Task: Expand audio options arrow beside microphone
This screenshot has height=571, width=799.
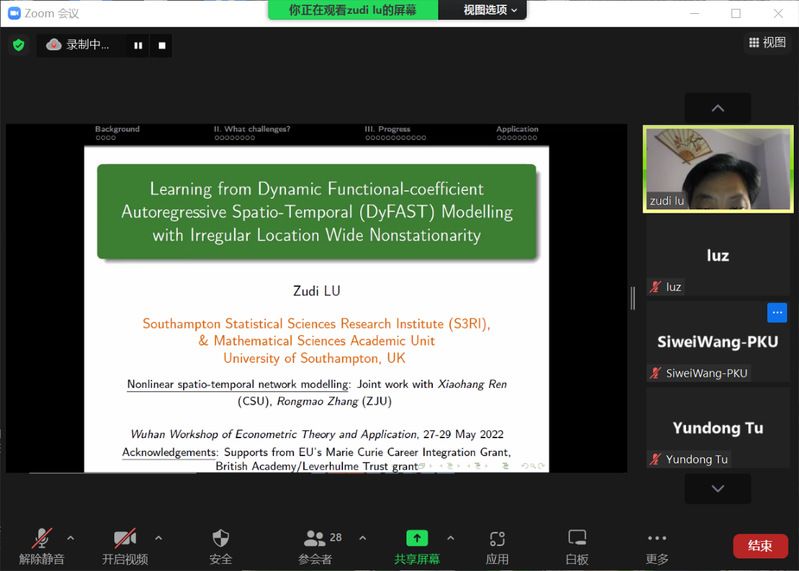Action: click(x=70, y=537)
